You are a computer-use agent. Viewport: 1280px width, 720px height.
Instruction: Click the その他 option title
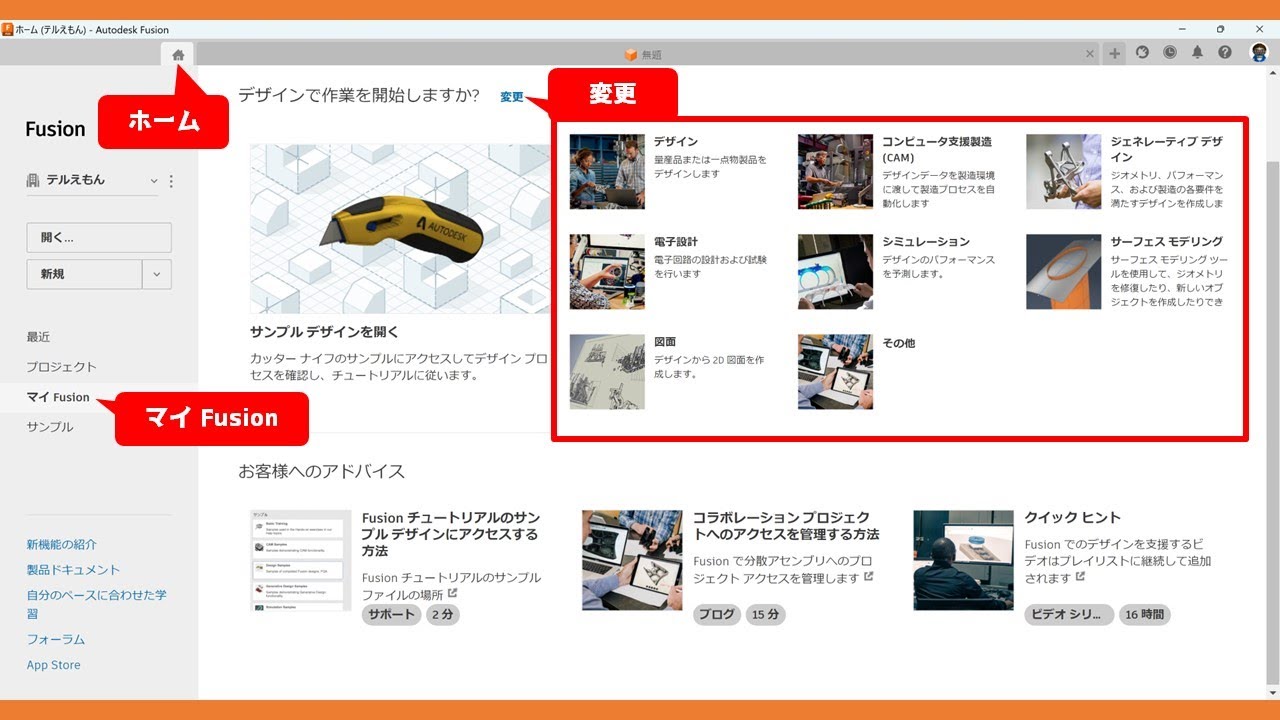tap(898, 343)
